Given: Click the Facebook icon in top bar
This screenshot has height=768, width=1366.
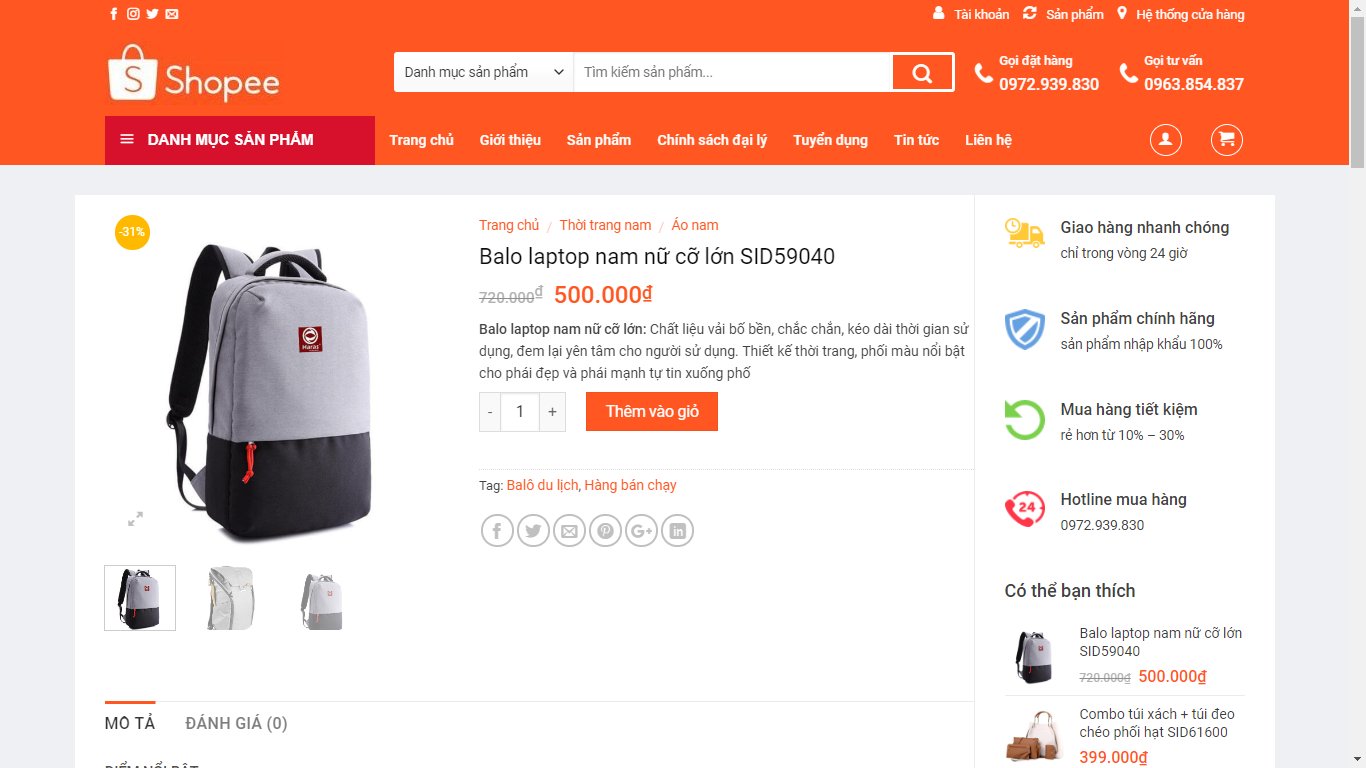Looking at the screenshot, I should pos(113,14).
